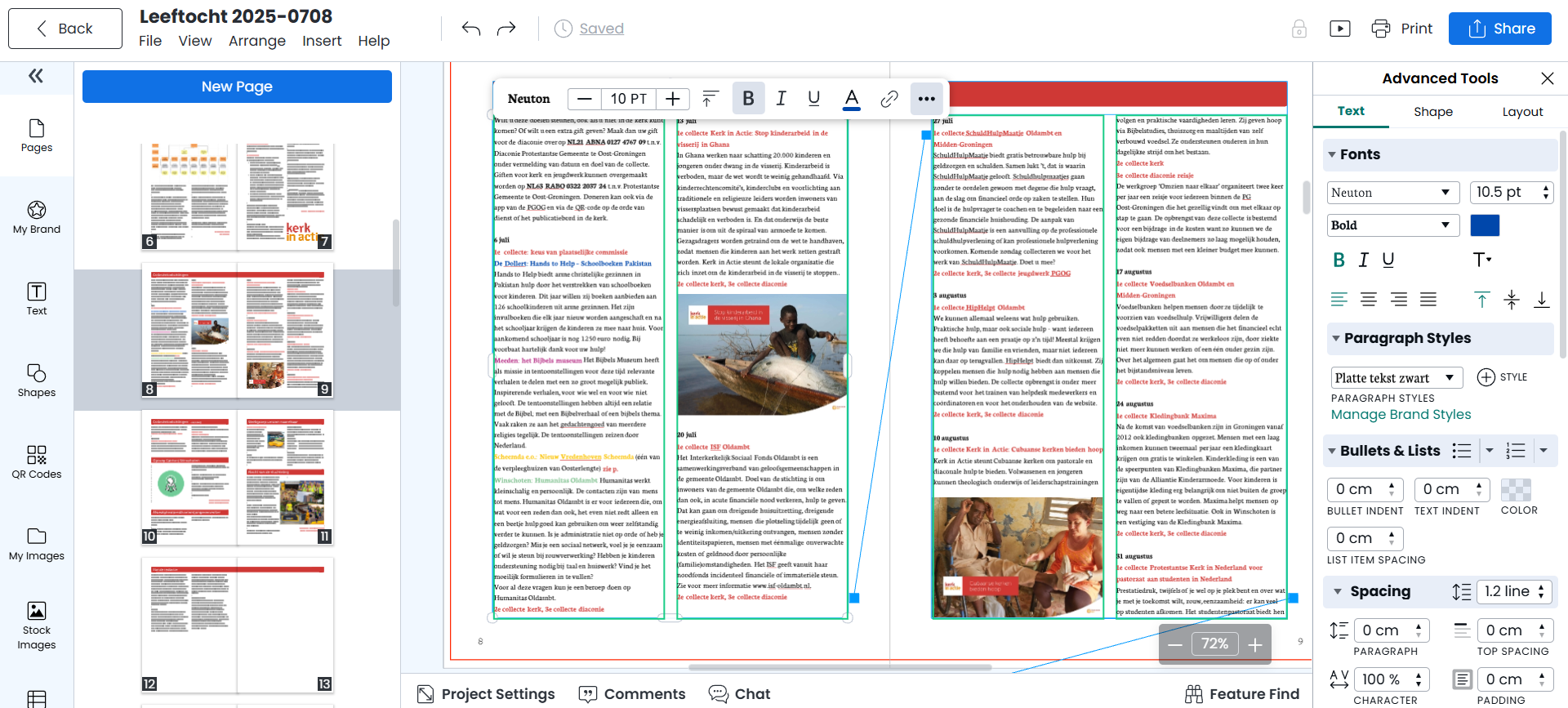Screen dimensions: 1568x708
Task: Open My Brand panel
Action: pos(37,217)
